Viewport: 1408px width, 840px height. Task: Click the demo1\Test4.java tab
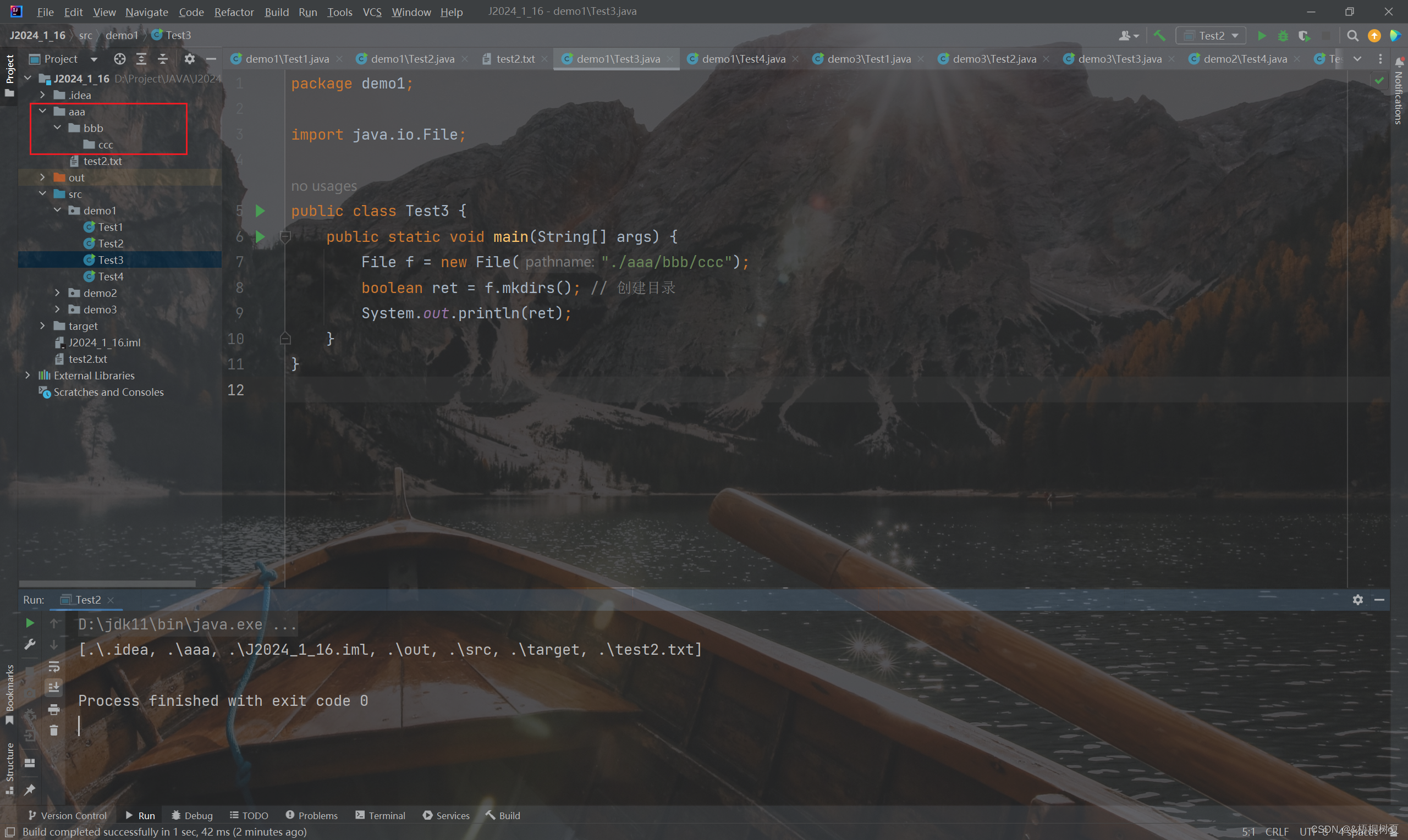[740, 59]
